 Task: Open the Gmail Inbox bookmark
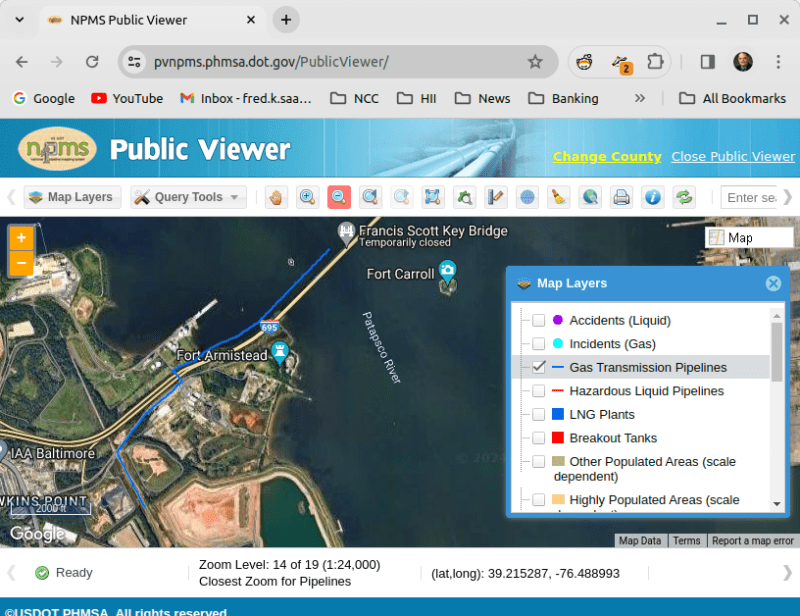point(246,98)
